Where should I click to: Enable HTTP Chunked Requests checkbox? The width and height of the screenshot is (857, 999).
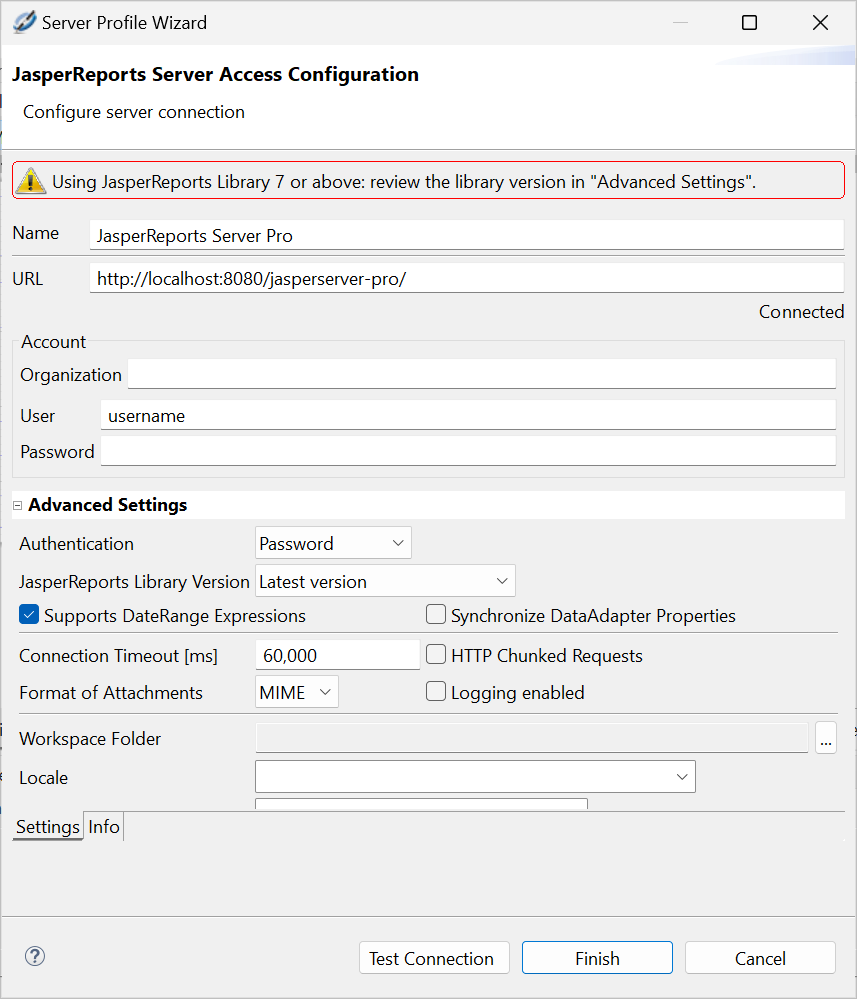tap(436, 654)
